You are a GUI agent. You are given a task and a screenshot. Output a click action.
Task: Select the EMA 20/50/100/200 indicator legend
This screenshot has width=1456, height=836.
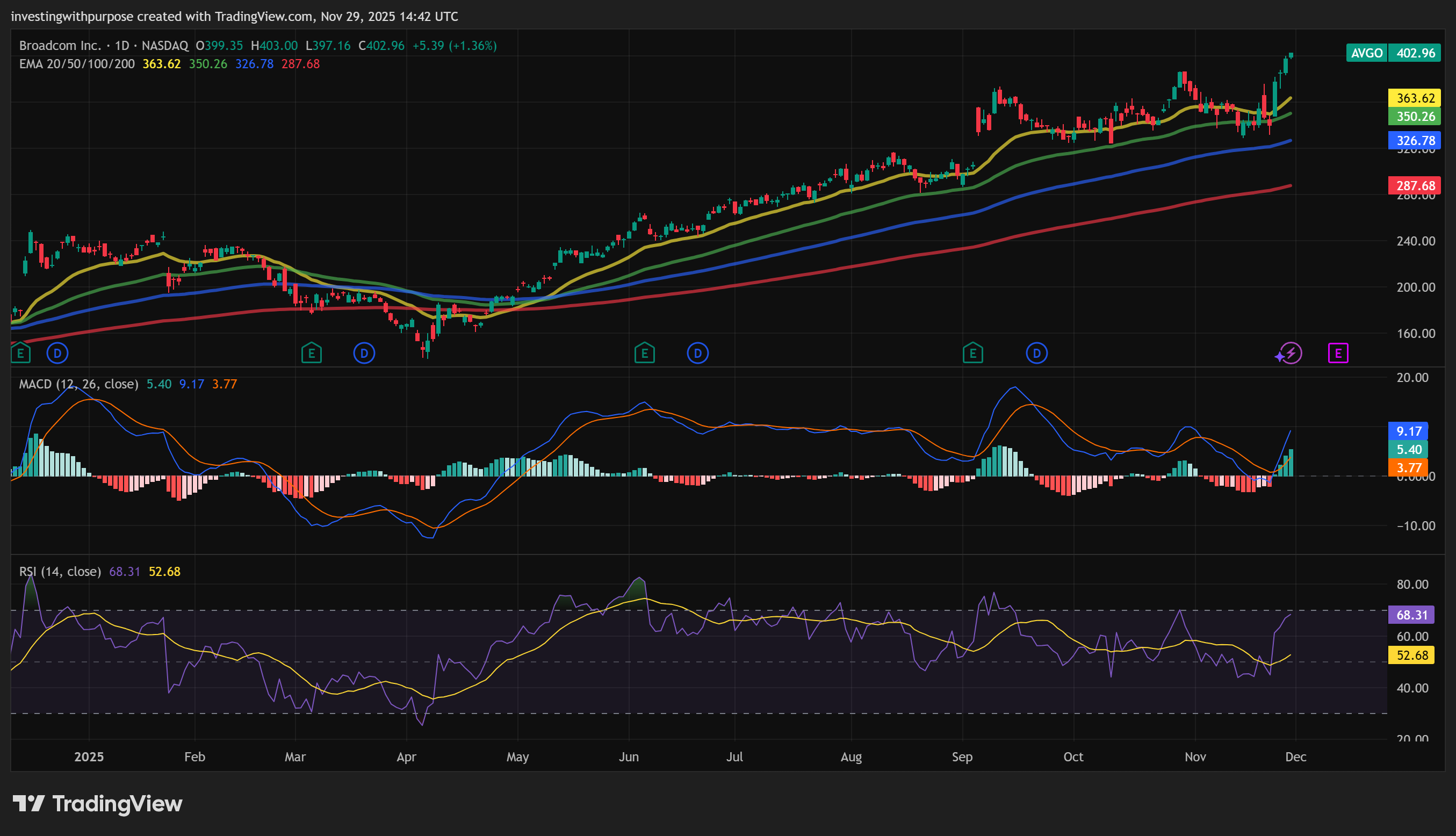coord(77,64)
